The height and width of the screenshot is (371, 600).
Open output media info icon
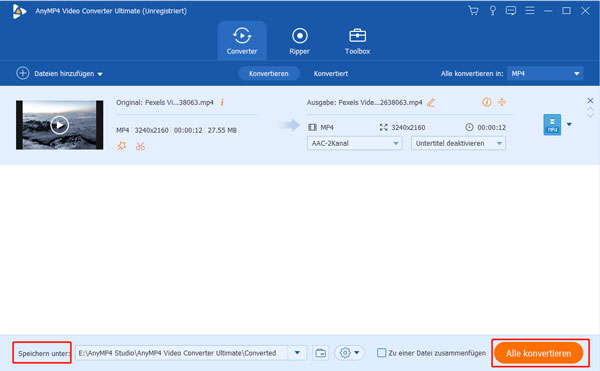pyautogui.click(x=486, y=102)
